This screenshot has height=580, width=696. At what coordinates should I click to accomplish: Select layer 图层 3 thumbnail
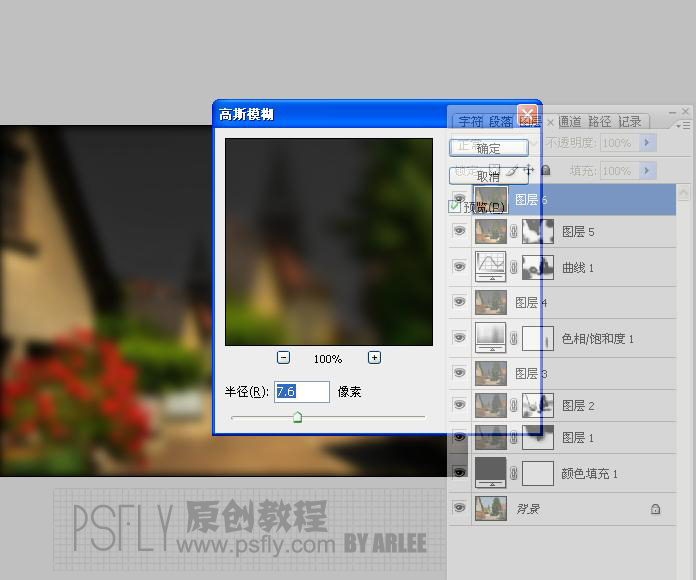(x=490, y=373)
